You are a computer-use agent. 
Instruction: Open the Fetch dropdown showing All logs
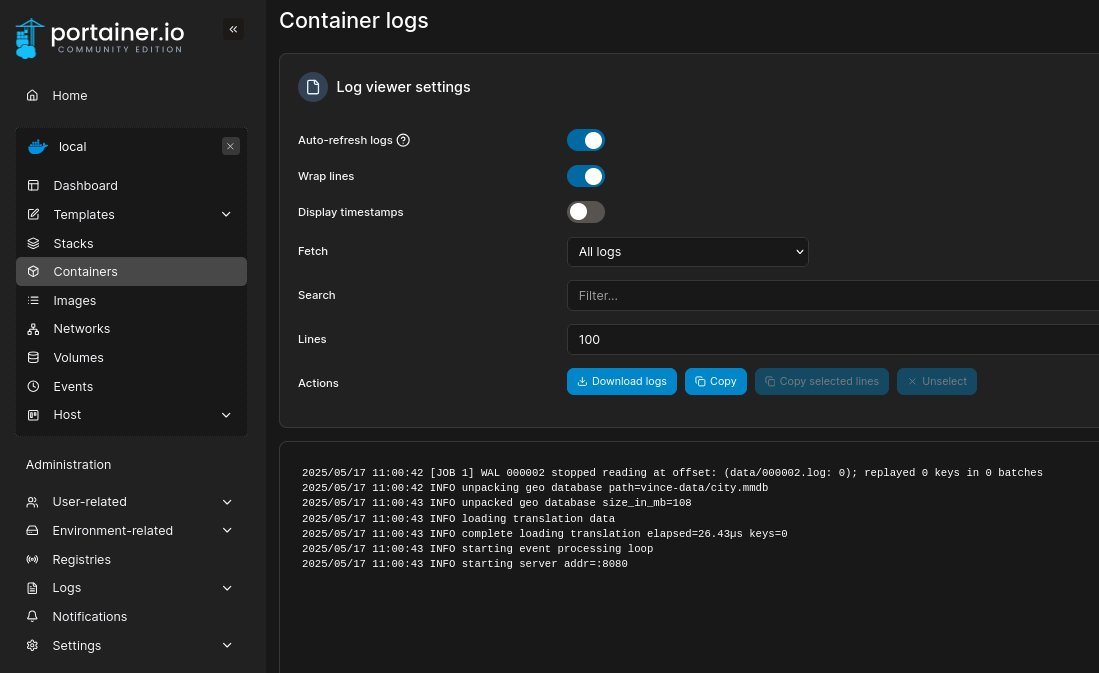[688, 252]
